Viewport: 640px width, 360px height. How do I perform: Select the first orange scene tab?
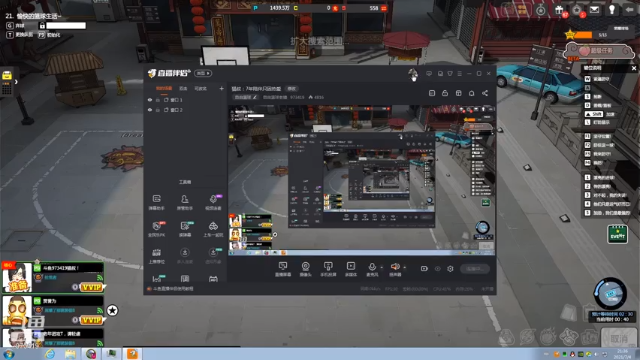point(164,88)
